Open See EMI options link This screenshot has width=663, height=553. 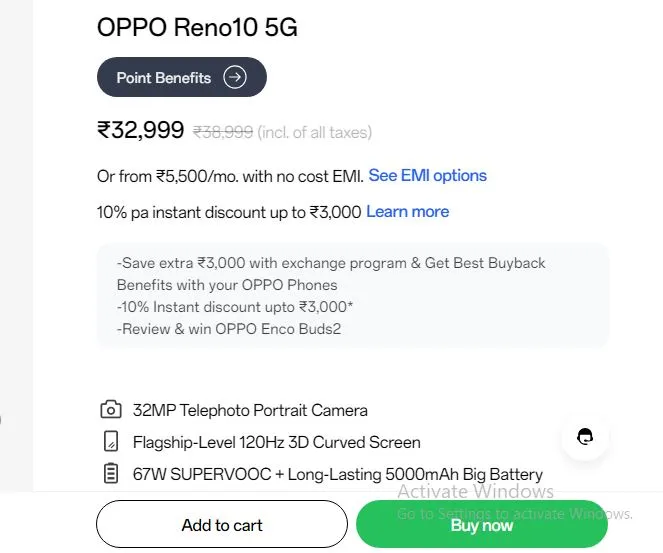click(427, 175)
